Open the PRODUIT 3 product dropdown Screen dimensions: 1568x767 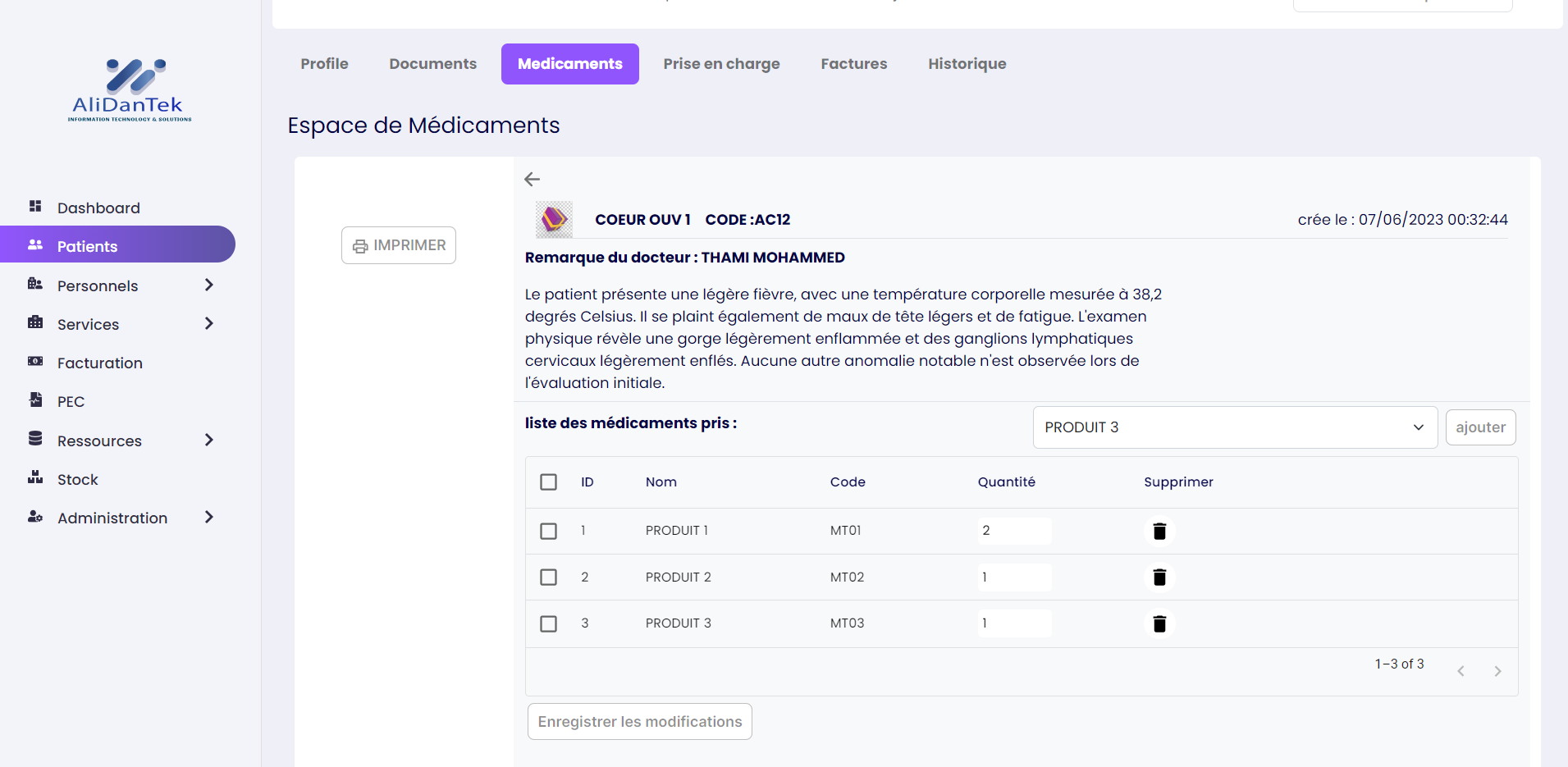(x=1234, y=427)
